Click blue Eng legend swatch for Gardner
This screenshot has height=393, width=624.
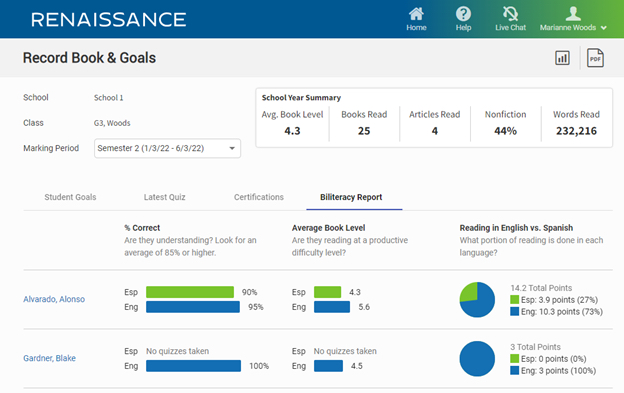click(515, 370)
